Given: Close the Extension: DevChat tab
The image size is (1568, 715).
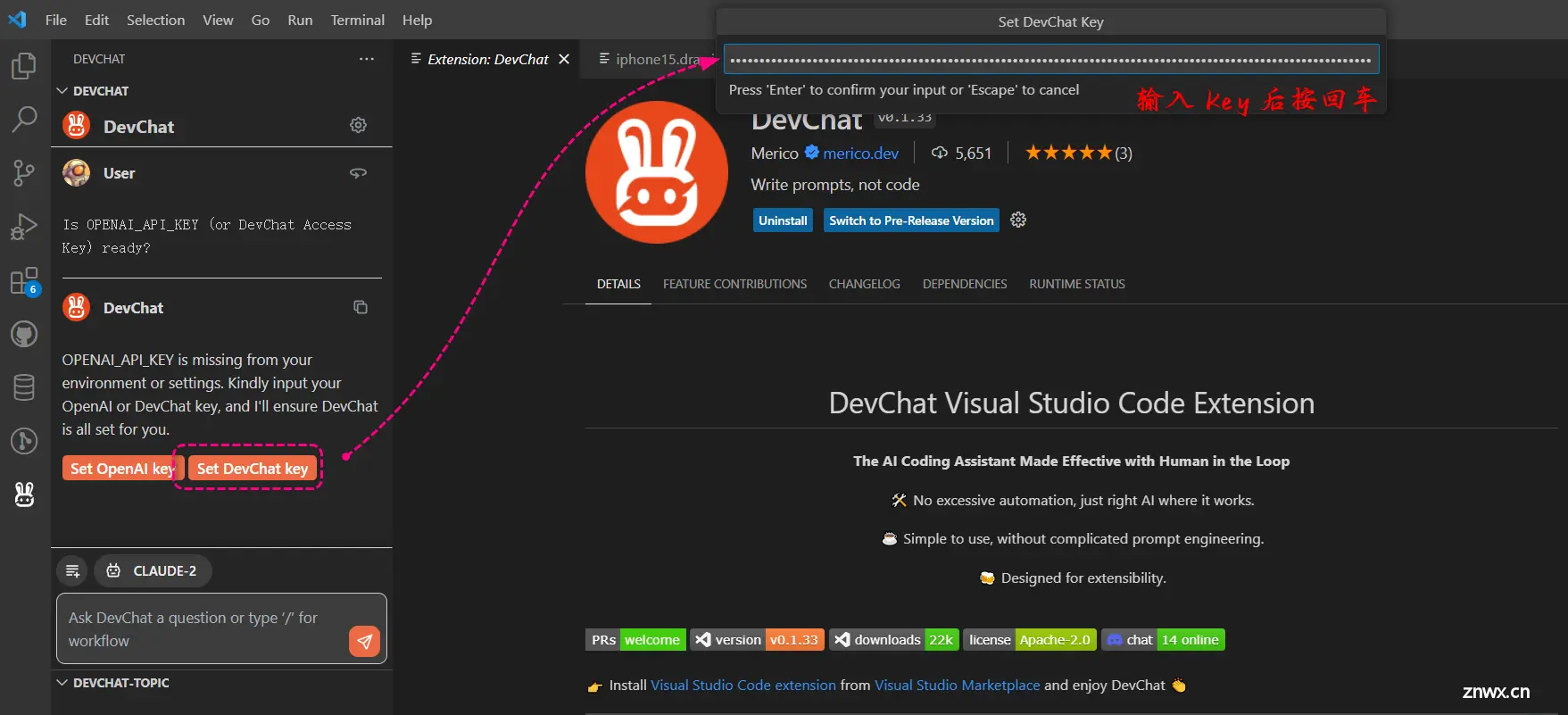Looking at the screenshot, I should pos(564,59).
